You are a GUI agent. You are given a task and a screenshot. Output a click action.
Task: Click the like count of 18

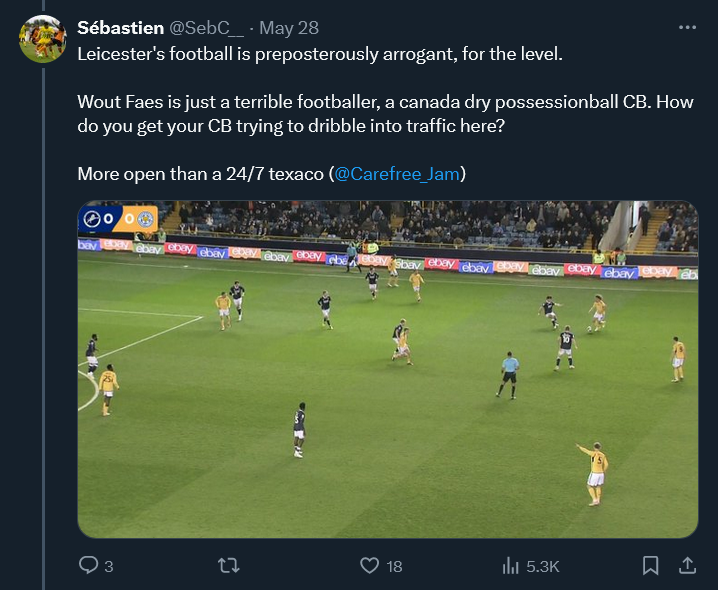click(x=394, y=566)
